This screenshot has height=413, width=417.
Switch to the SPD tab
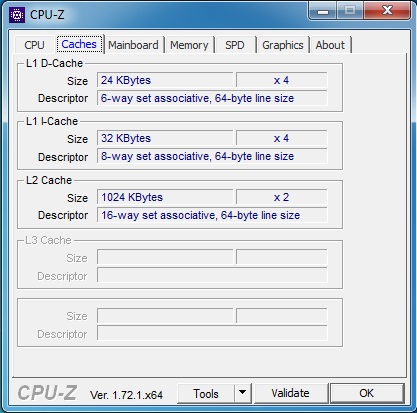pyautogui.click(x=235, y=45)
